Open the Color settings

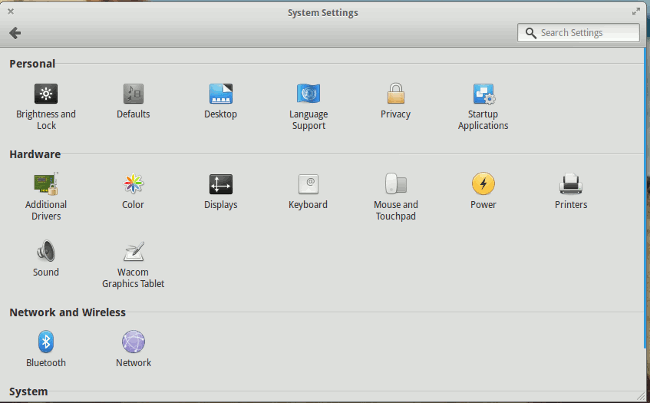133,185
